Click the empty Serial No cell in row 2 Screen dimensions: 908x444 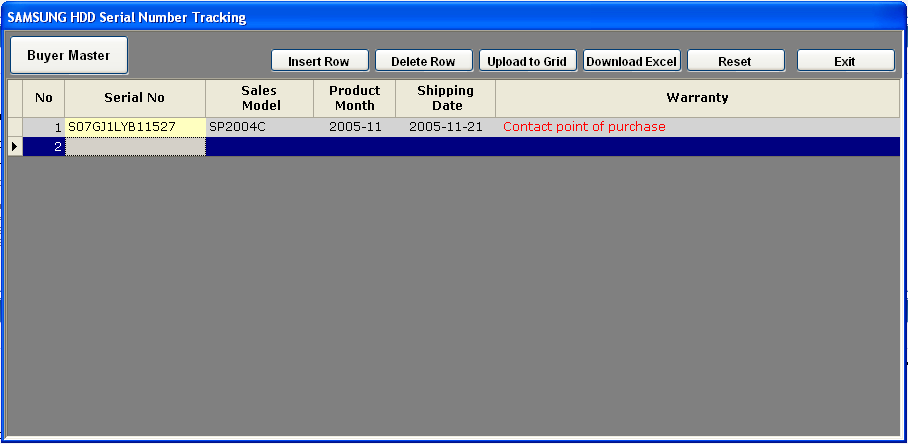click(135, 146)
